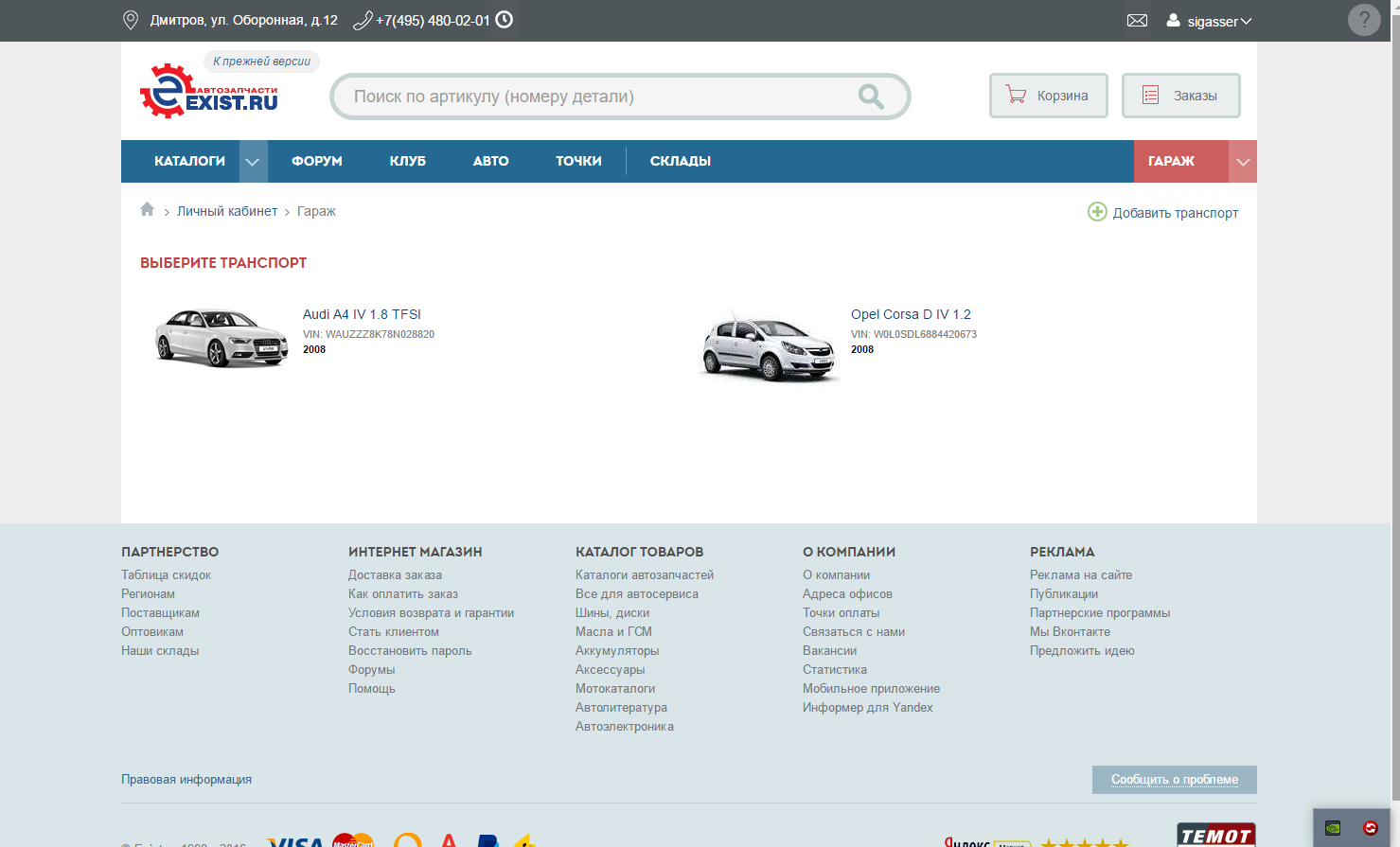Open Audi A4 IV 1.8 TFSI link
This screenshot has width=1400, height=847.
pos(362,314)
